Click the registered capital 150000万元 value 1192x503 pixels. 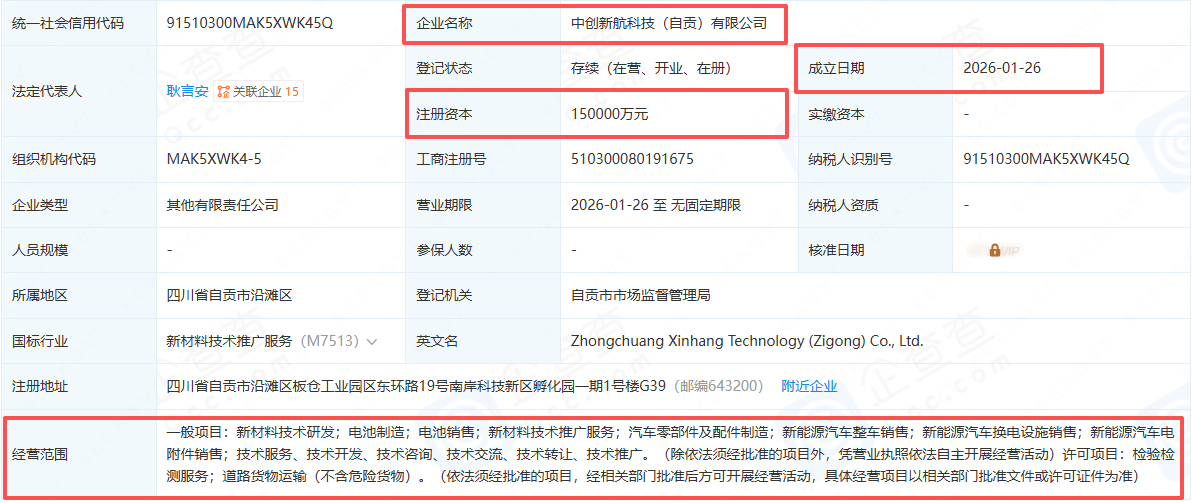[609, 114]
